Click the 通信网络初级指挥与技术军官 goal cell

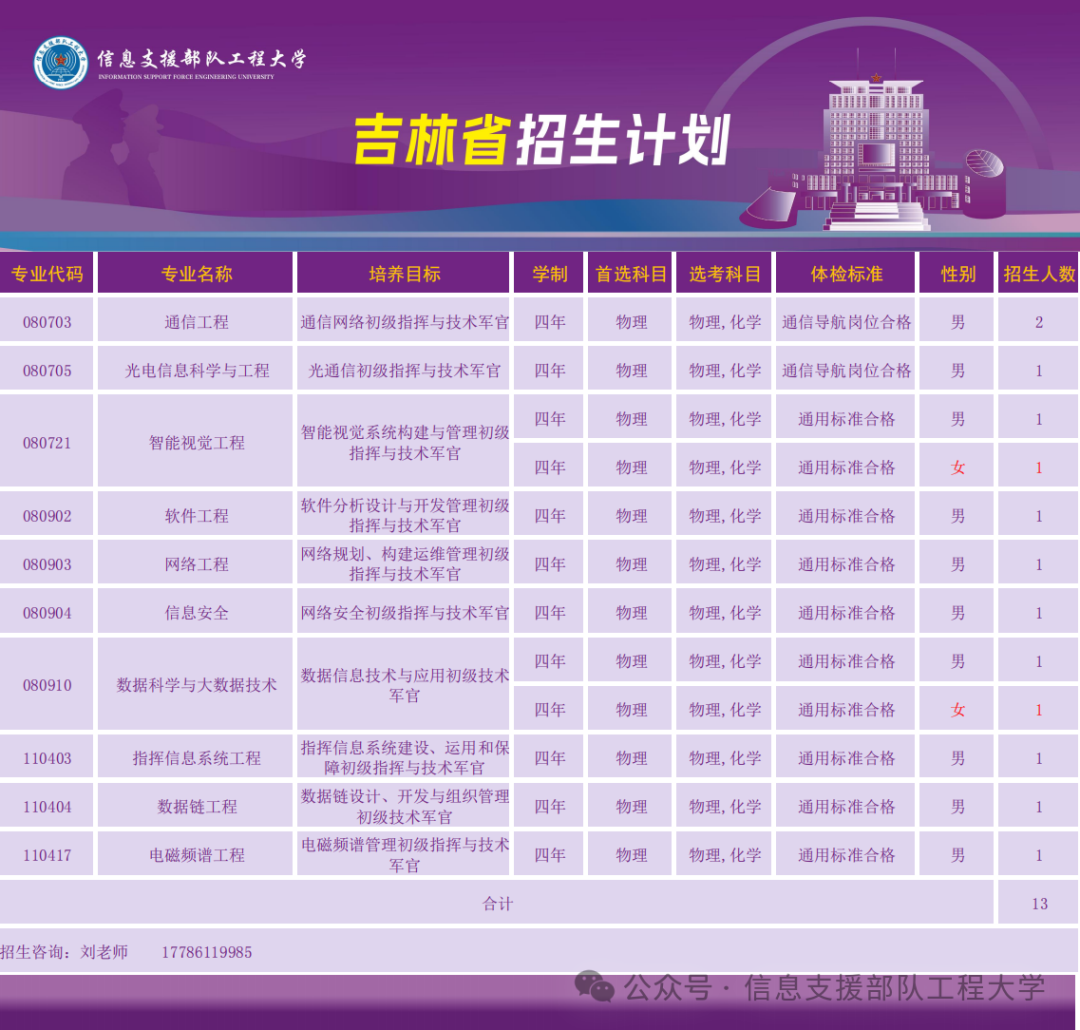[404, 322]
